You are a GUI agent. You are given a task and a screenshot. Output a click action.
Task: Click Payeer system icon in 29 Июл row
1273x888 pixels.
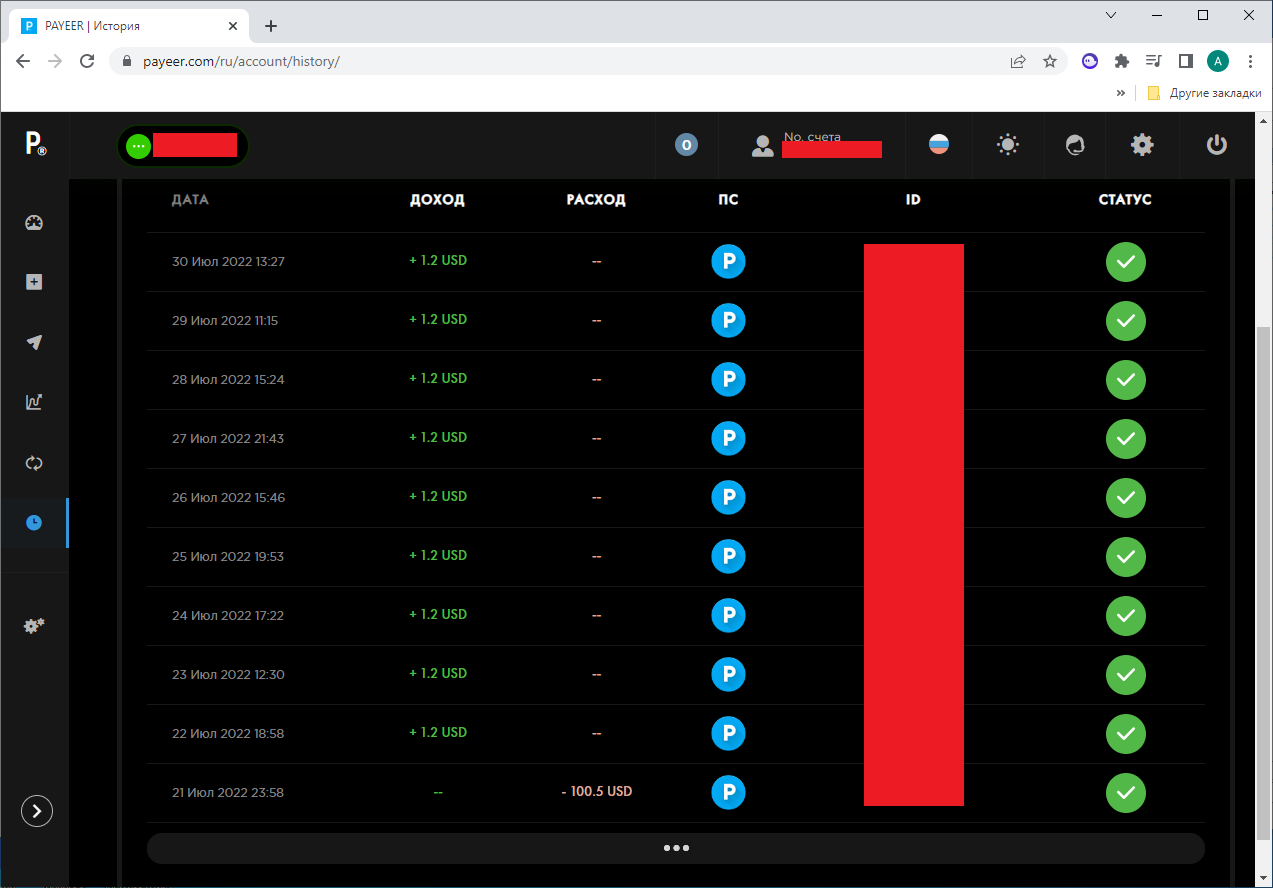[x=728, y=321]
